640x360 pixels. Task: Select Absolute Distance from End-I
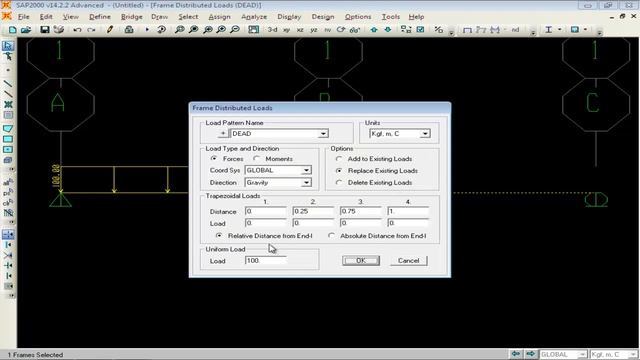pyautogui.click(x=331, y=236)
